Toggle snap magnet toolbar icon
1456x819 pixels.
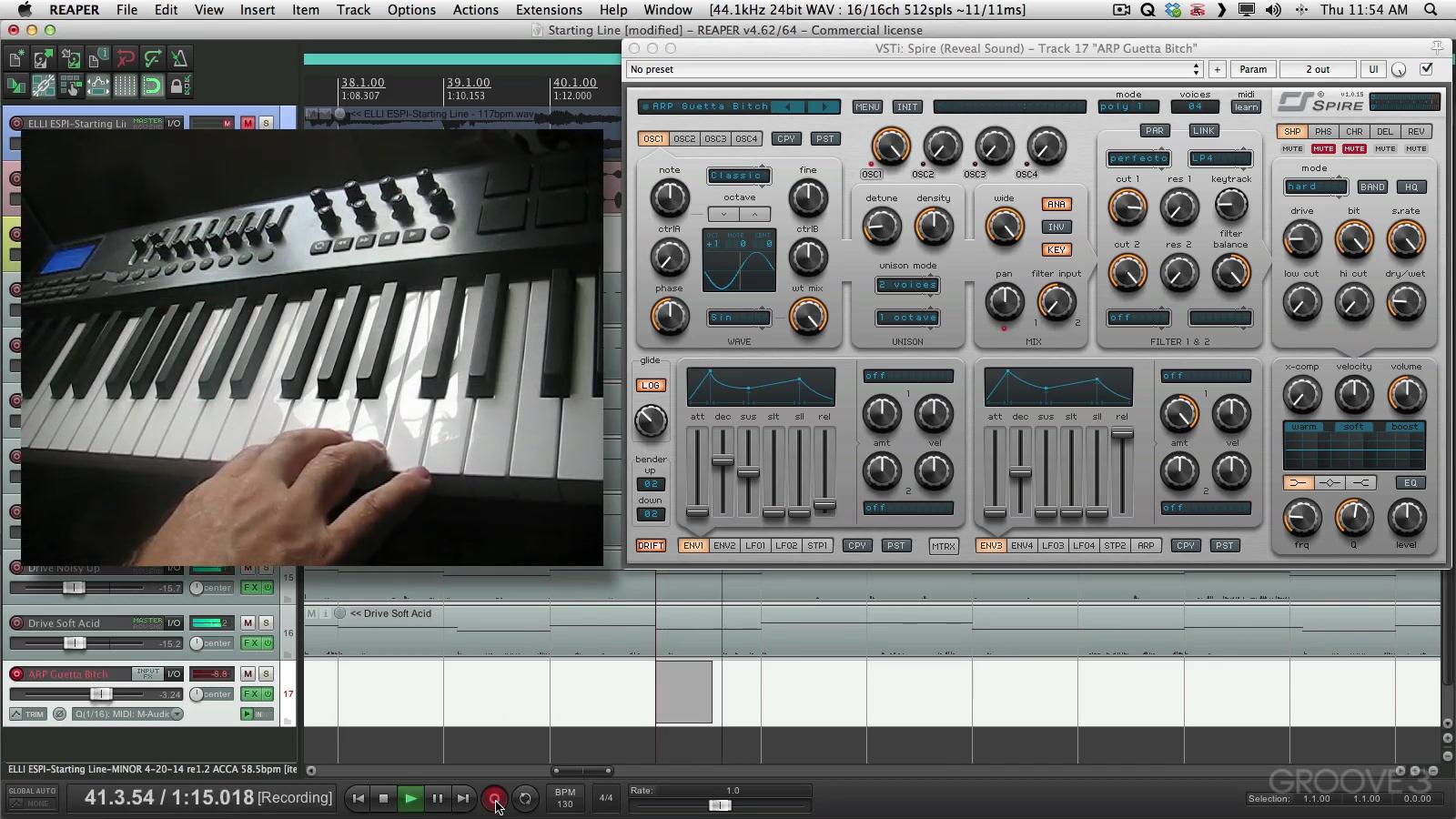point(153,86)
